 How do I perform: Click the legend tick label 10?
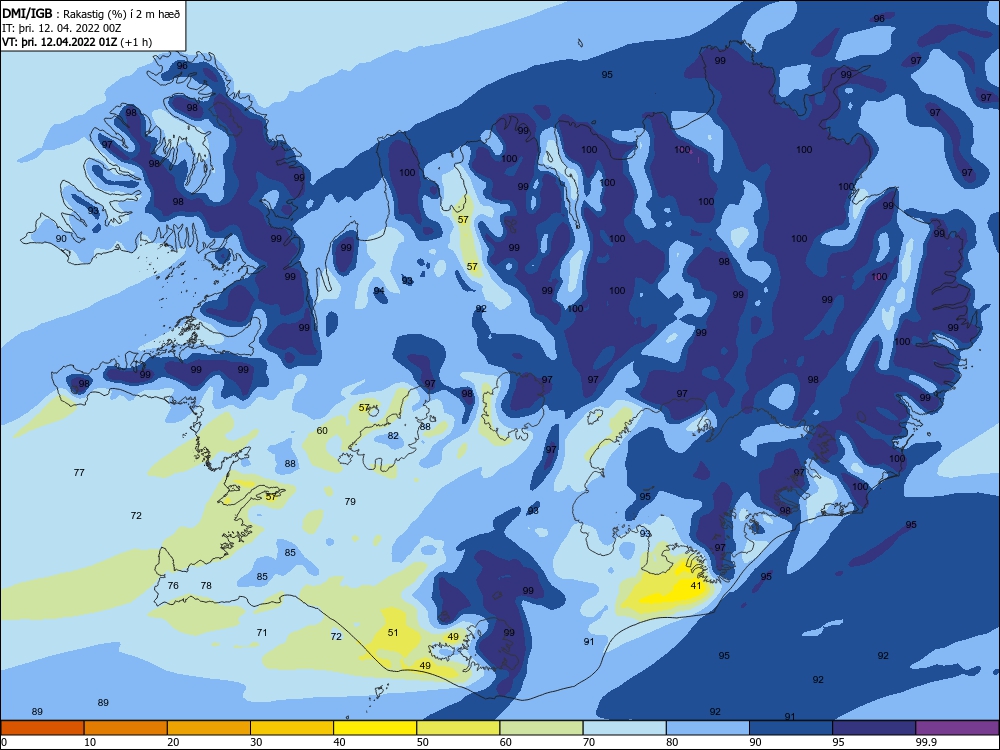pyautogui.click(x=90, y=742)
